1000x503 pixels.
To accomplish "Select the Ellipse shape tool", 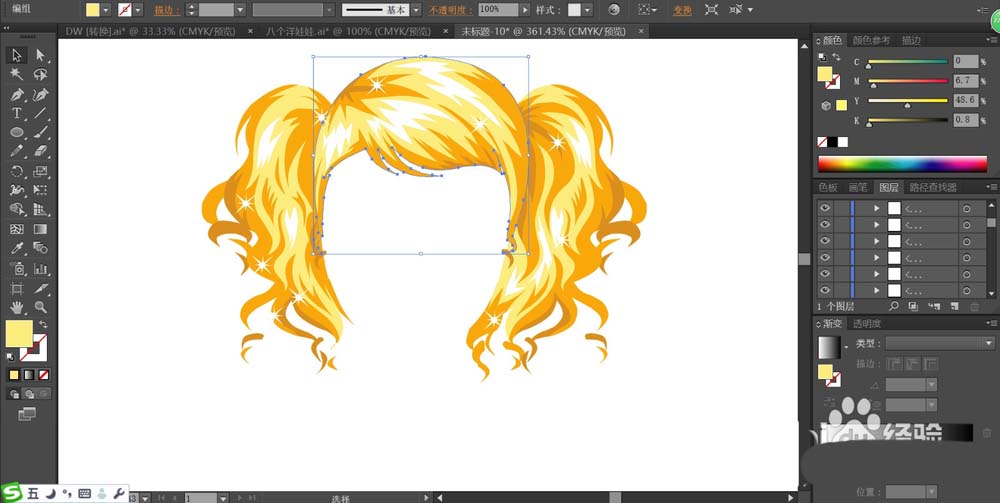I will point(17,133).
